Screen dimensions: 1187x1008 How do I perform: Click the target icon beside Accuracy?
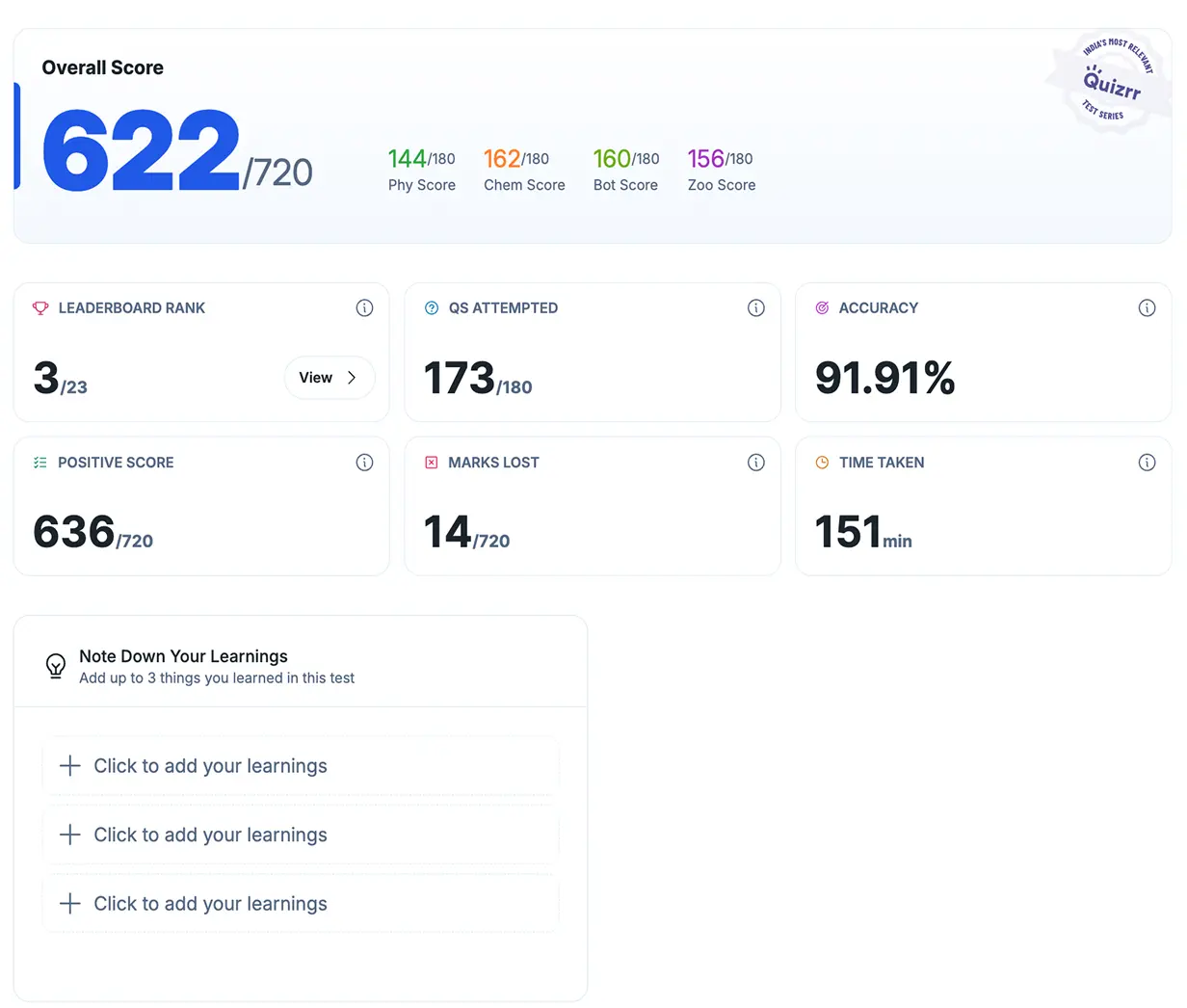(822, 308)
